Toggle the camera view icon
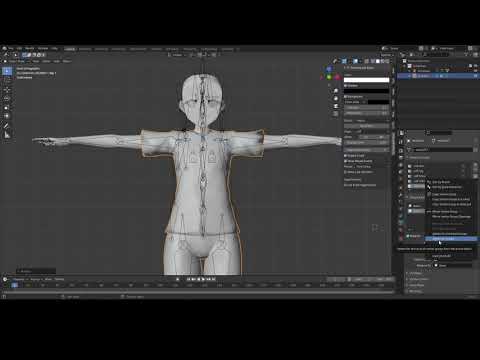This screenshot has height=360, width=480. 336,106
